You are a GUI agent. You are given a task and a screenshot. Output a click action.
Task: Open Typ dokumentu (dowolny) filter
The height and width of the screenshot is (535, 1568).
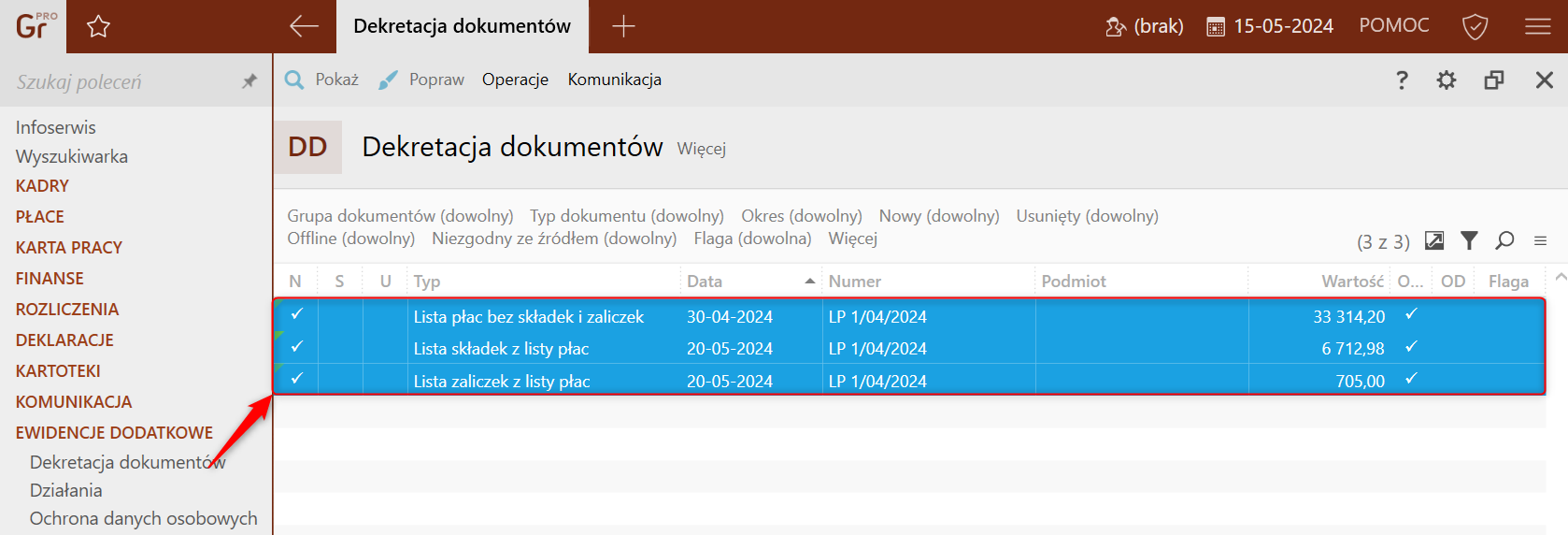pos(627,216)
